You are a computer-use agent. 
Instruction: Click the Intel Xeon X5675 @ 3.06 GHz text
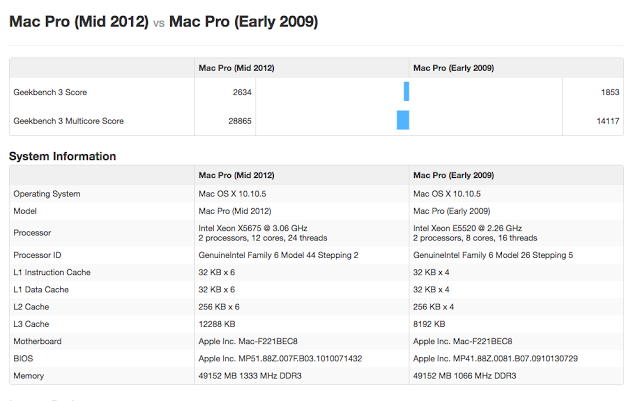[x=253, y=228]
